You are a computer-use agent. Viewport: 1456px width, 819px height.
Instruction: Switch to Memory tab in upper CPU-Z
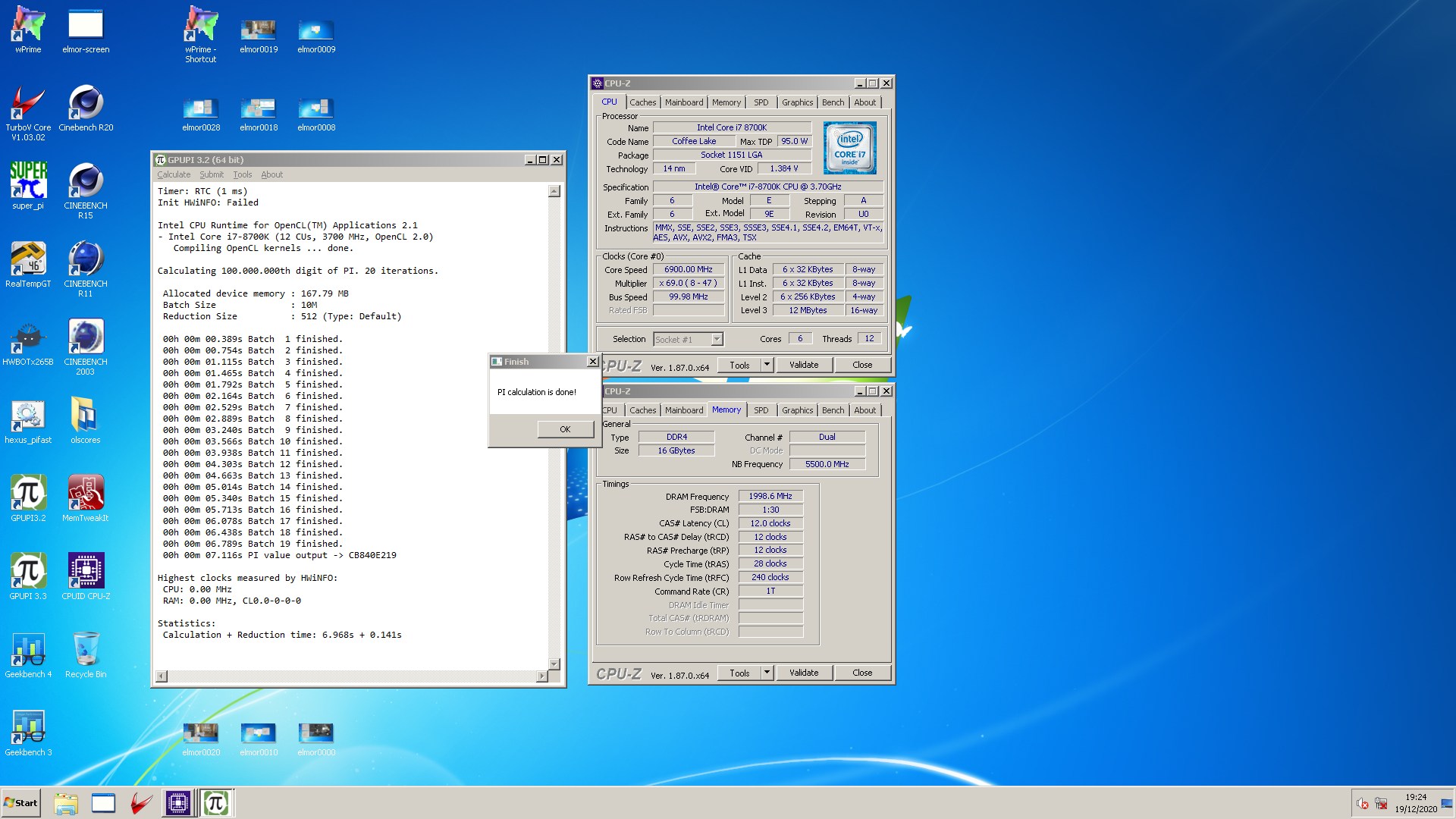pyautogui.click(x=726, y=102)
